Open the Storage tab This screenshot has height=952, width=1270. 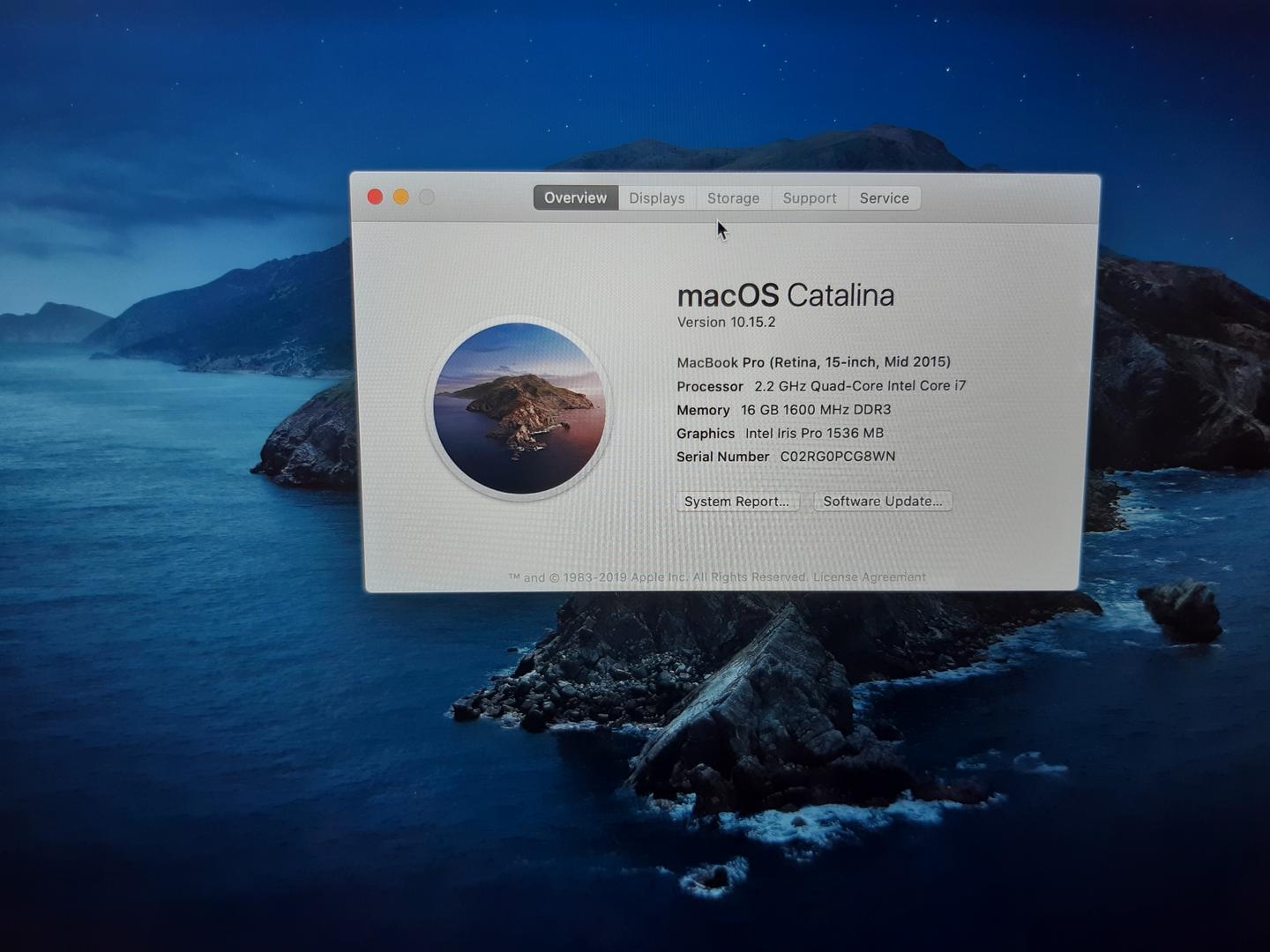coord(733,198)
